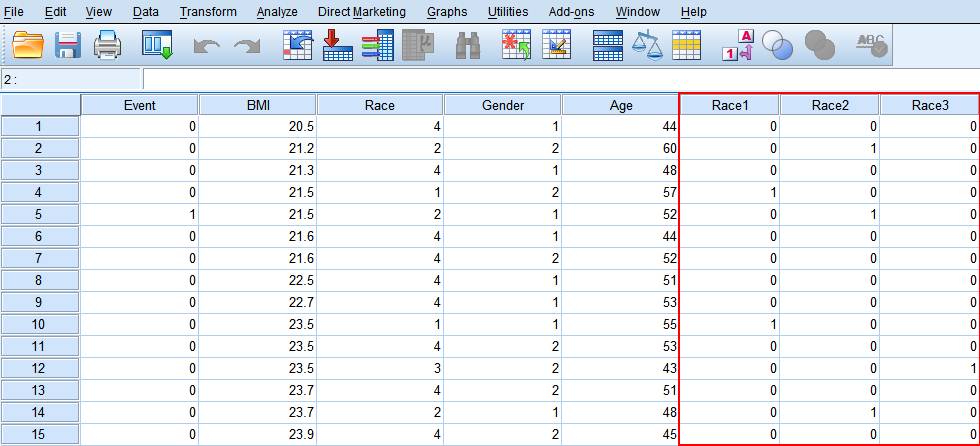Click the Value Labels icon in the toolbar
The image size is (980, 446).
pos(737,45)
